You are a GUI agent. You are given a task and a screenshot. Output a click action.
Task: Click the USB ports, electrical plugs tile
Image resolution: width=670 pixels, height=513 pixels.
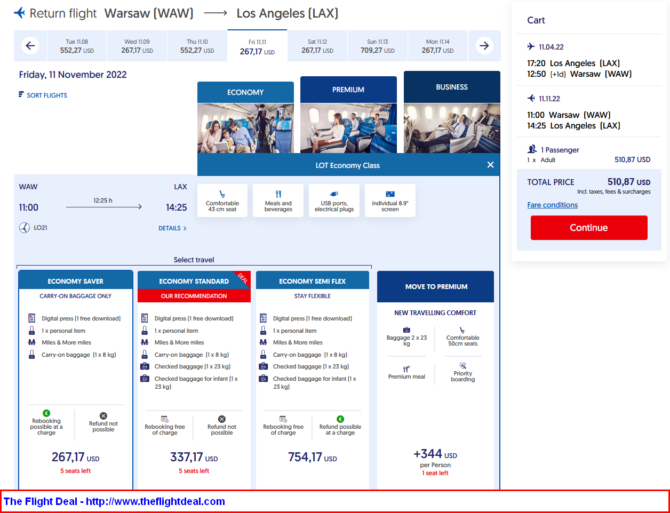click(334, 200)
